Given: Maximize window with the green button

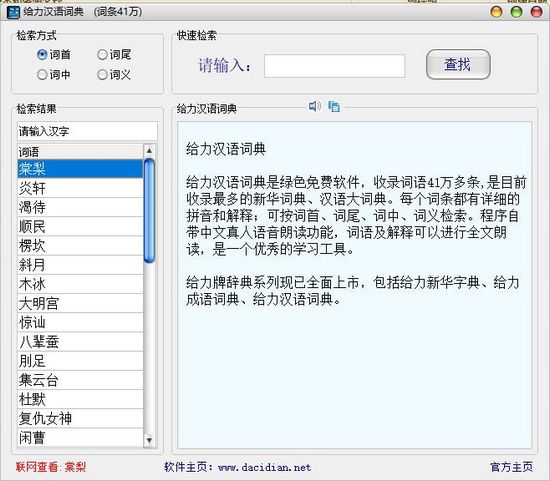Looking at the screenshot, I should (516, 12).
